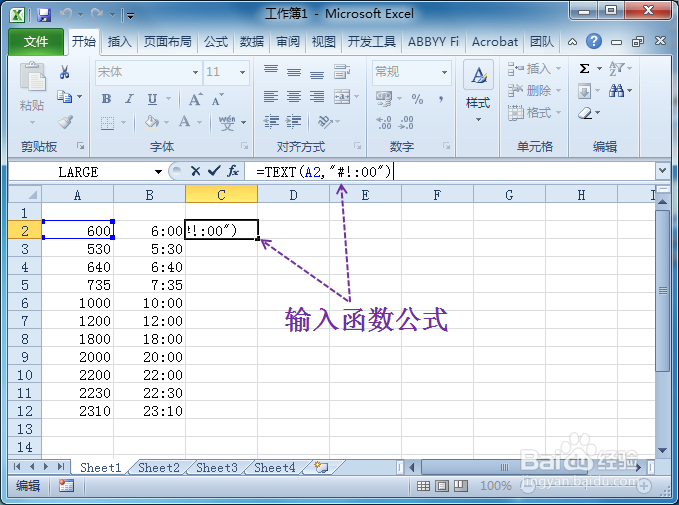The width and height of the screenshot is (679, 505).
Task: Click the Decrease Indent icon
Action: tap(271, 121)
